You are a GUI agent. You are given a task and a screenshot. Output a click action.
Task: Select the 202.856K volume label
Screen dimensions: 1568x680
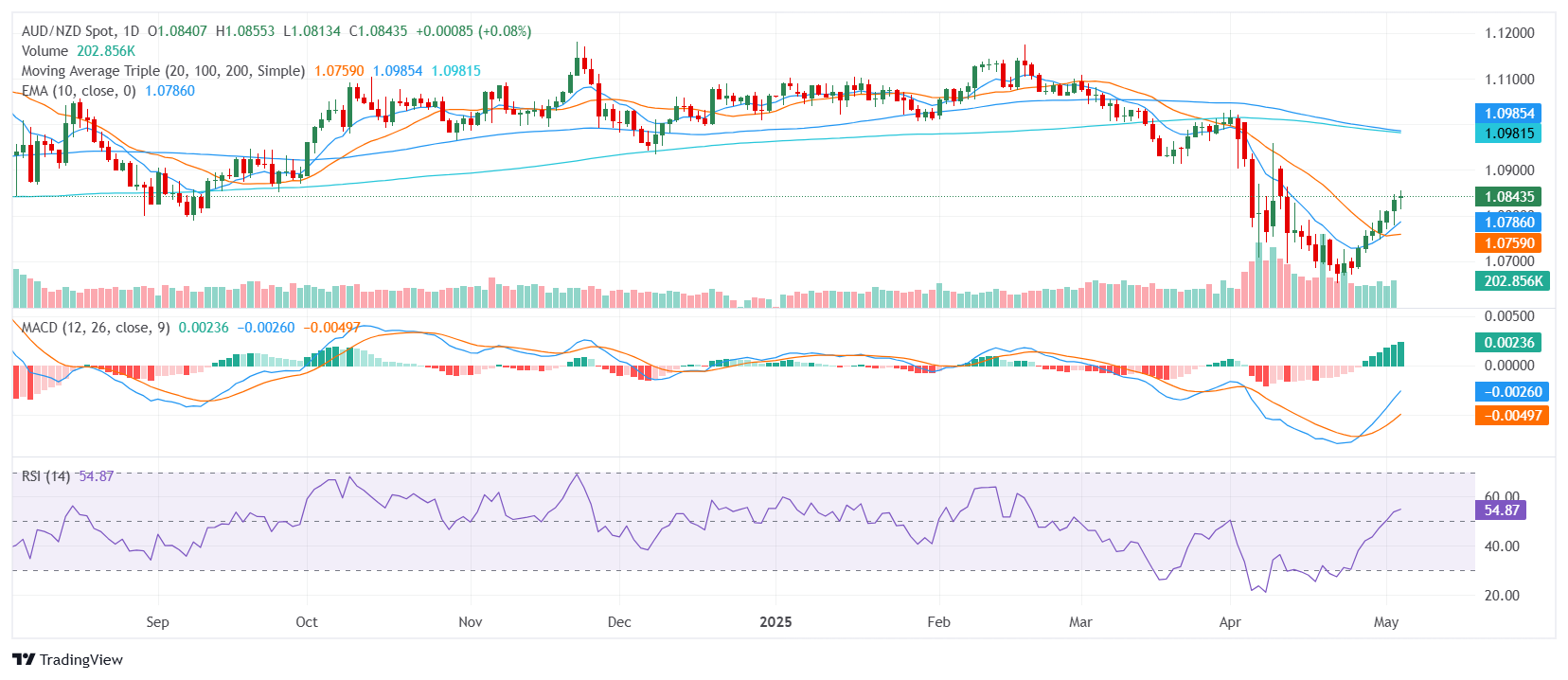point(1512,281)
